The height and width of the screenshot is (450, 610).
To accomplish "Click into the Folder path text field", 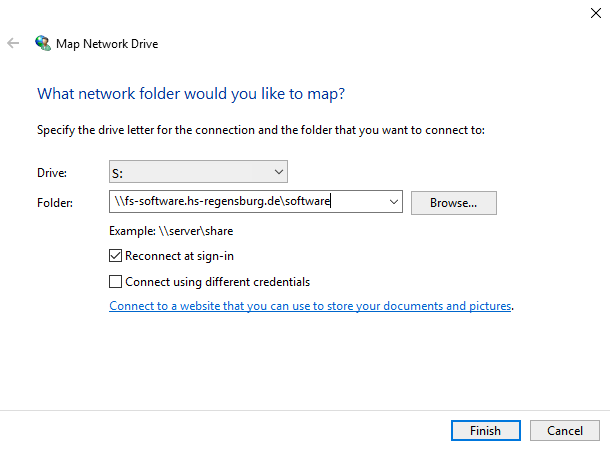I will pos(250,202).
